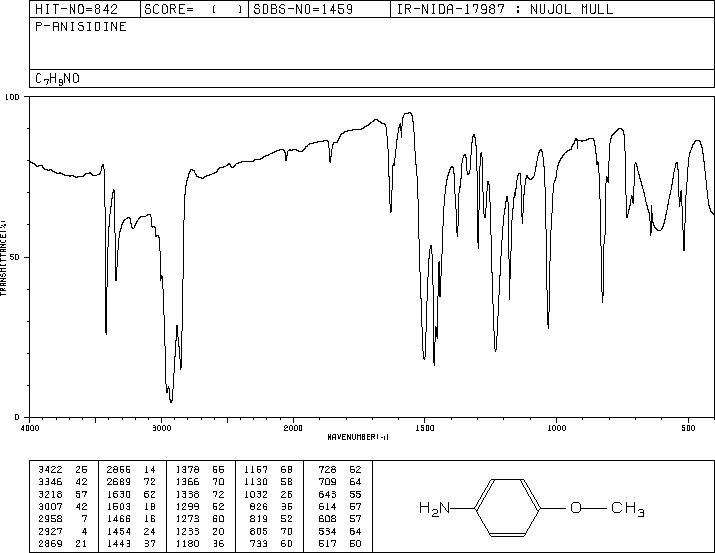
Task: Select the 3346 peak wavenumber in table
Action: pos(50,482)
